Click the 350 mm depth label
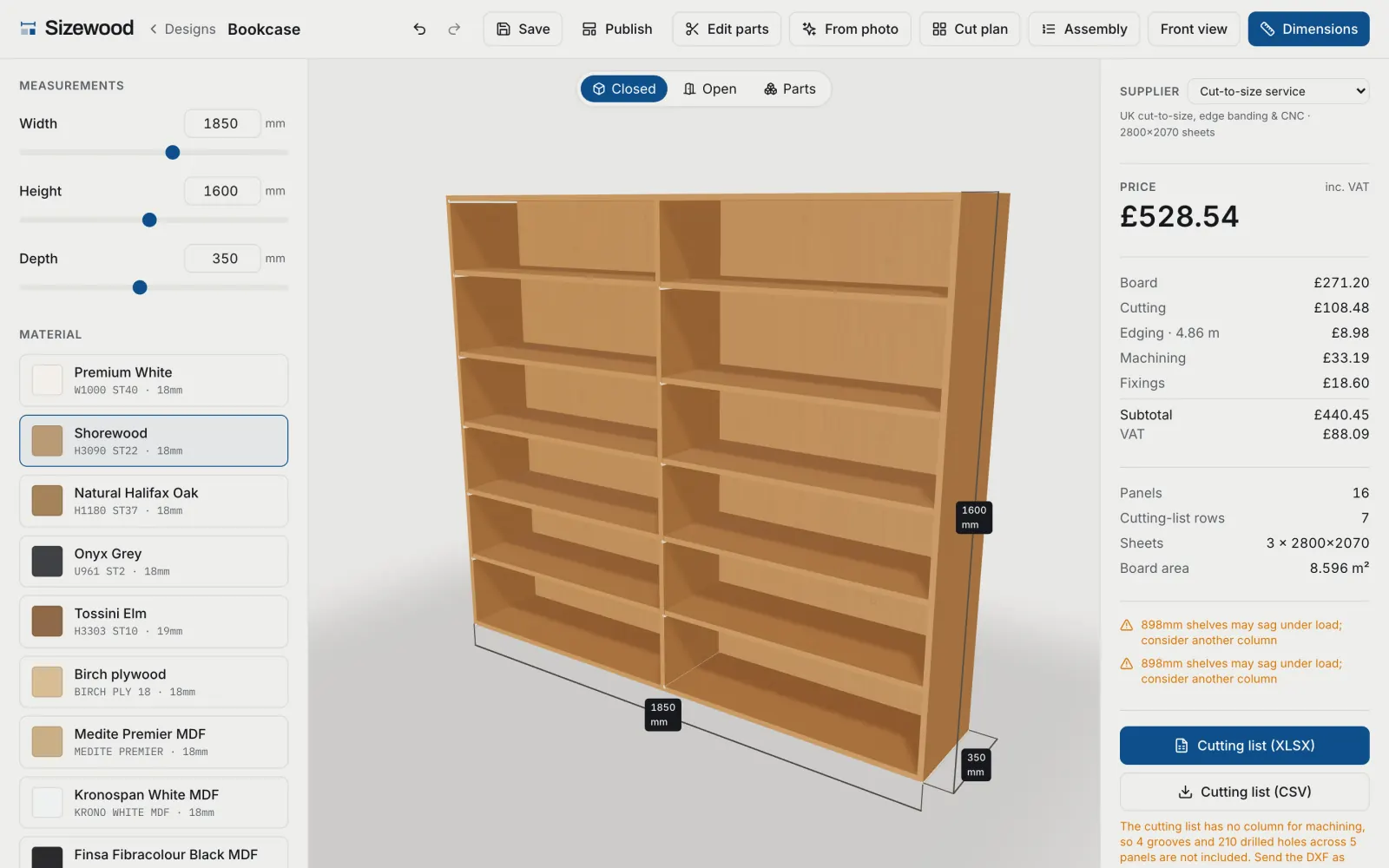The height and width of the screenshot is (868, 1389). click(976, 765)
